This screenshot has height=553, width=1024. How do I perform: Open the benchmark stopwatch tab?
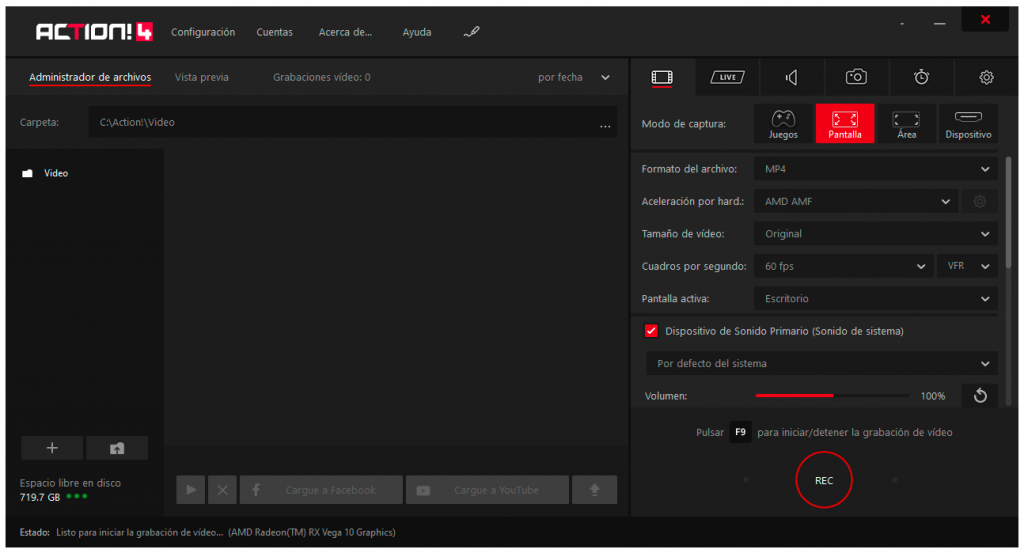[921, 77]
